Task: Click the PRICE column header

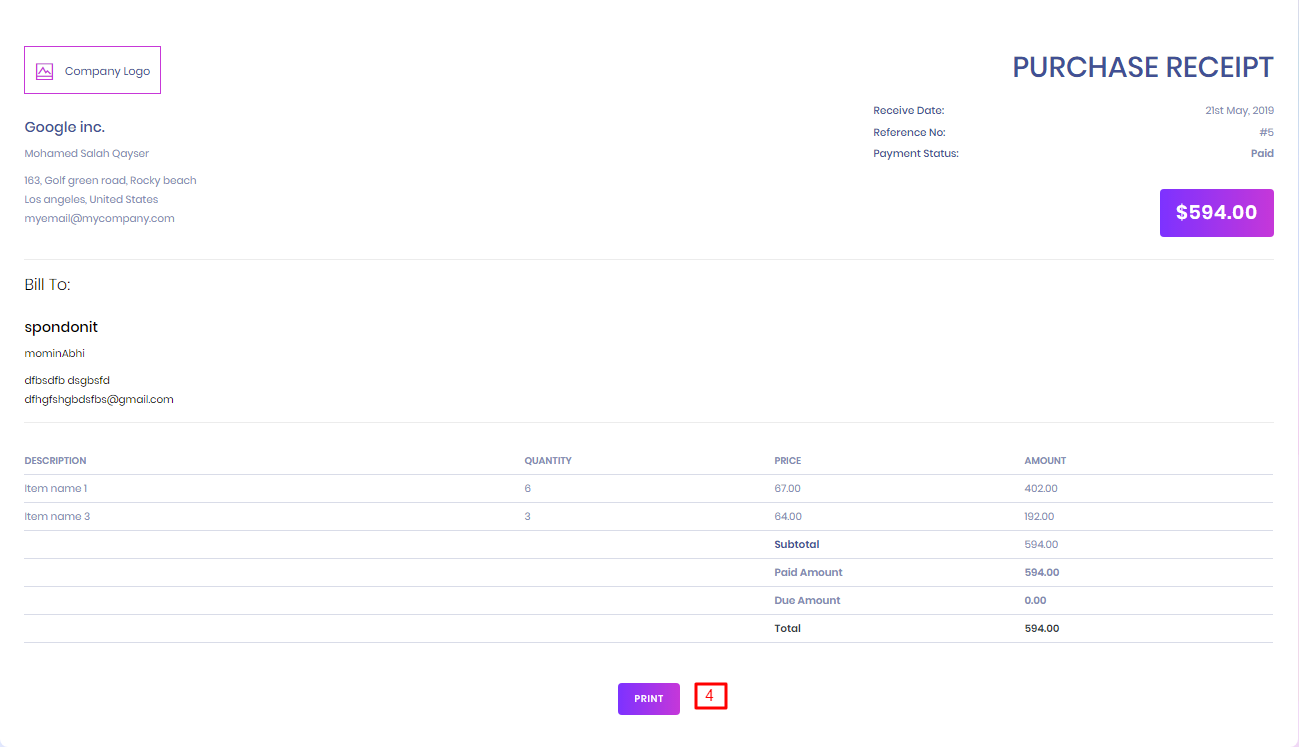Action: click(x=787, y=461)
